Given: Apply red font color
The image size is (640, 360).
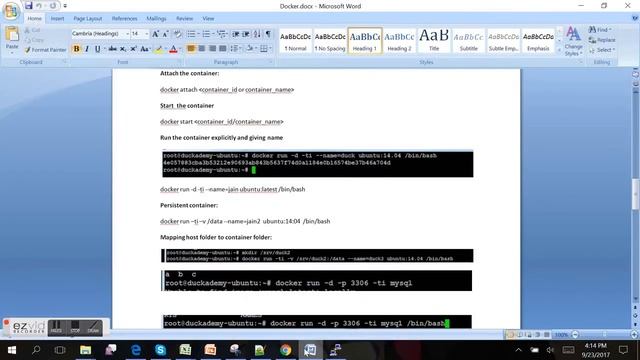Looking at the screenshot, I should 173,49.
